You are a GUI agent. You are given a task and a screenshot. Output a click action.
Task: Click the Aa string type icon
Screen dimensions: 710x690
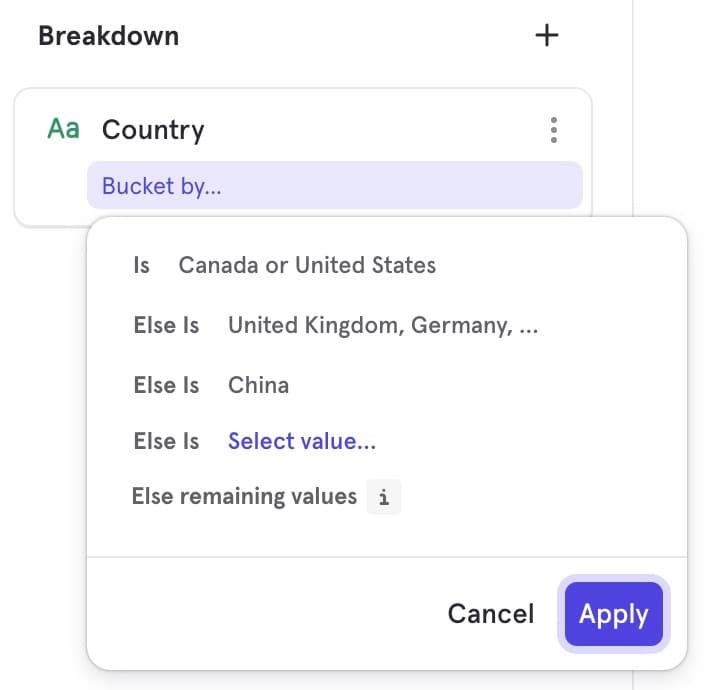[x=63, y=129]
